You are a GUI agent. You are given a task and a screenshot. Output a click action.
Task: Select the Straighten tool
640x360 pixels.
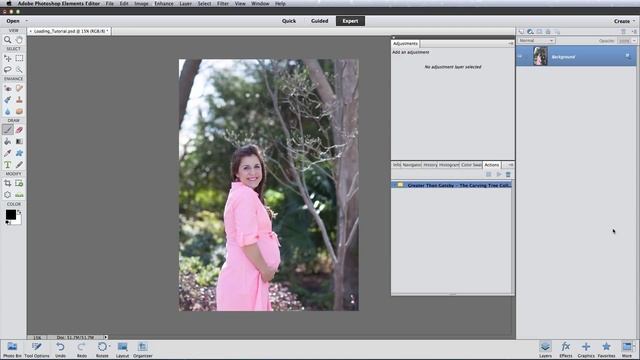pos(19,195)
